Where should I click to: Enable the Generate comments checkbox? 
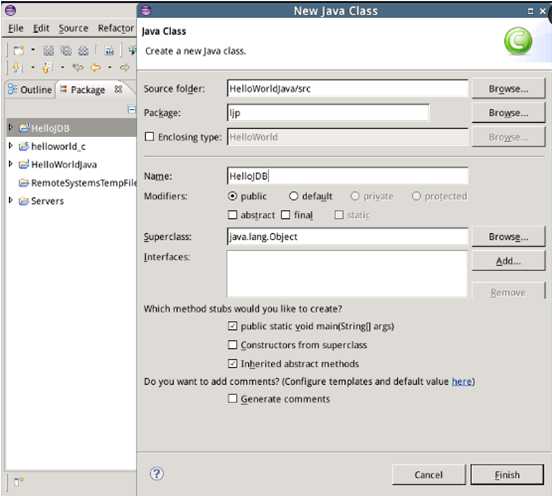[x=232, y=399]
